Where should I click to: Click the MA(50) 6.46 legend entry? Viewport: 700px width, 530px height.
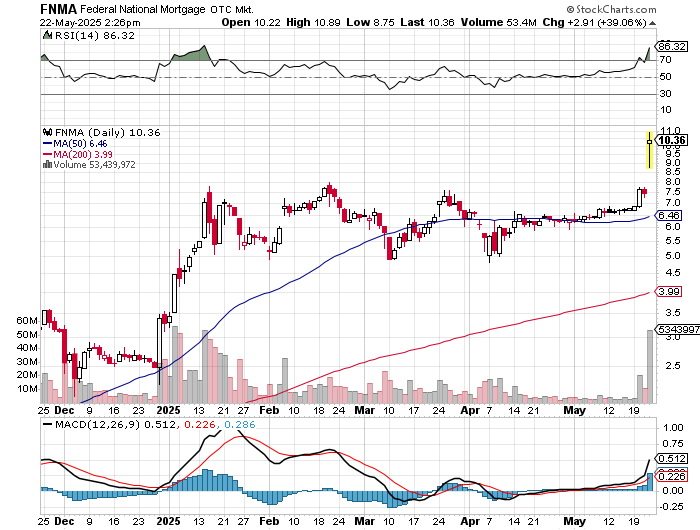(75, 143)
